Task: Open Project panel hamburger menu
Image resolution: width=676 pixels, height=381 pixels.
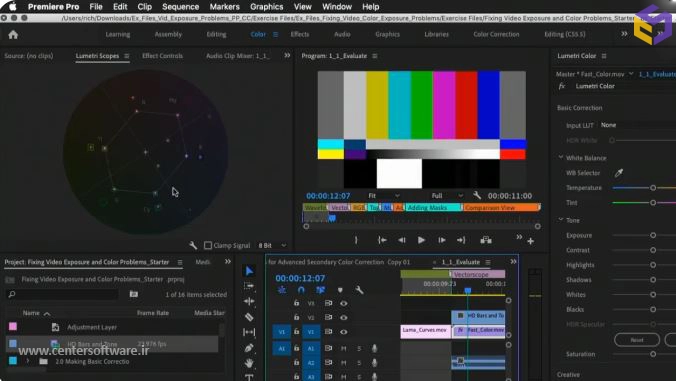Action: tap(180, 262)
